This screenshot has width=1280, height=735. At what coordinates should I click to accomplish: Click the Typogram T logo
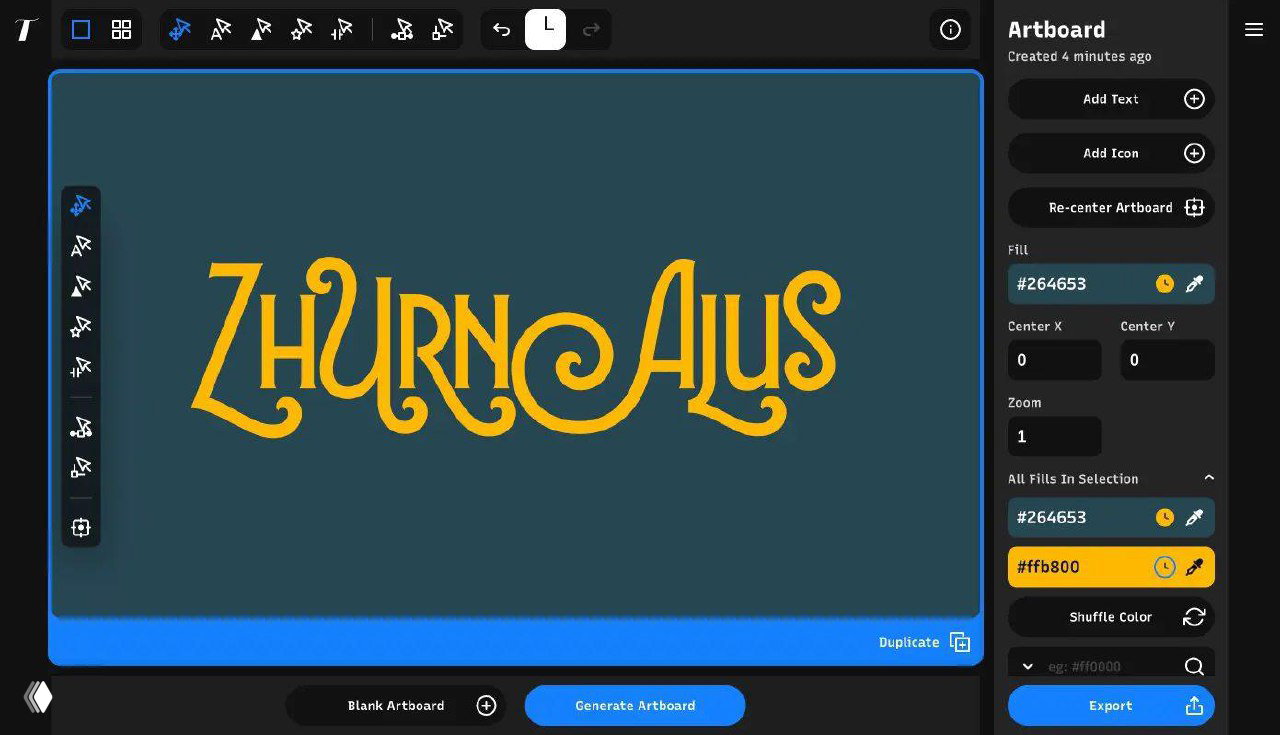pyautogui.click(x=27, y=29)
